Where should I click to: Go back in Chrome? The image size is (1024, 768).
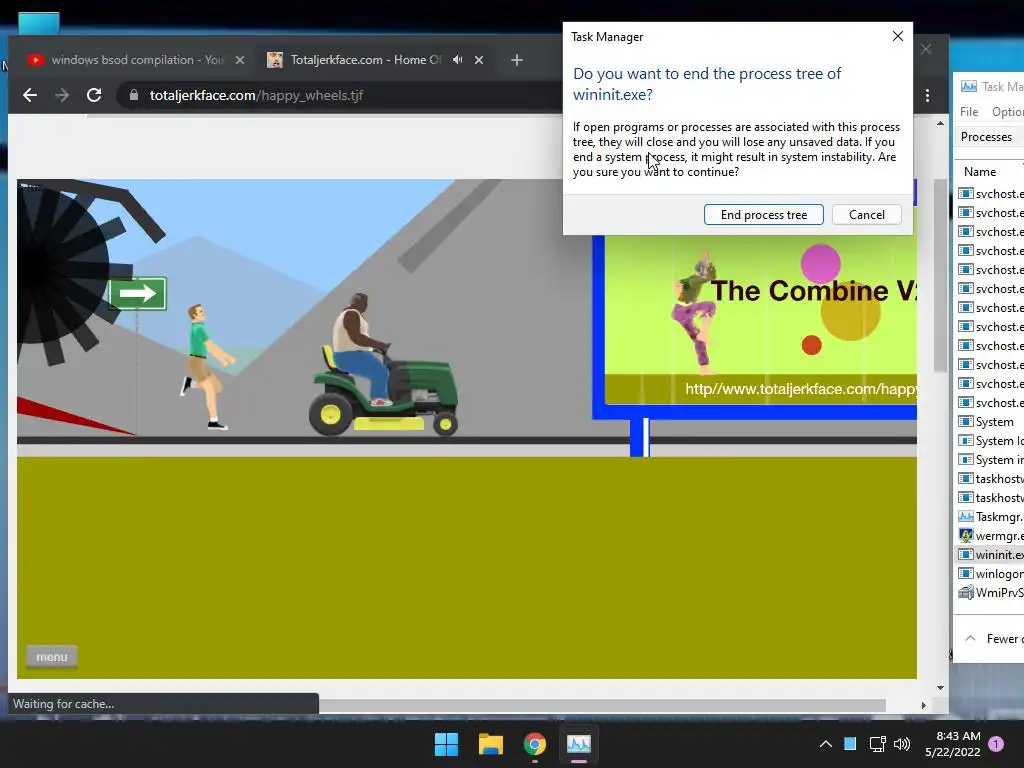(30, 95)
